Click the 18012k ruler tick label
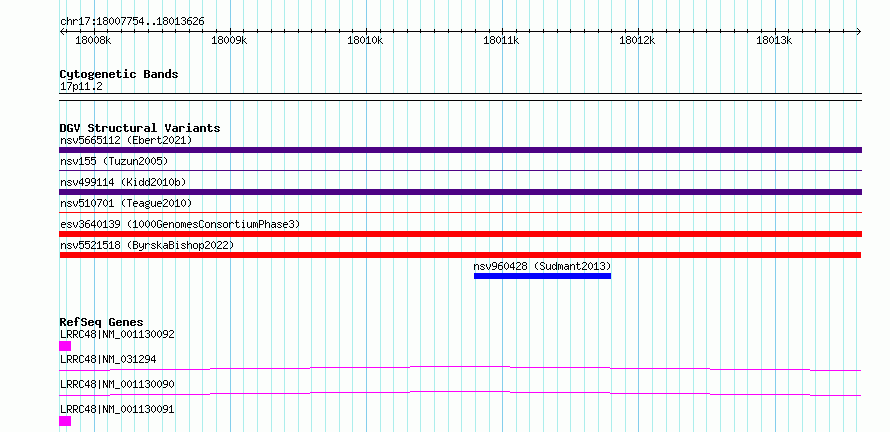 638,40
